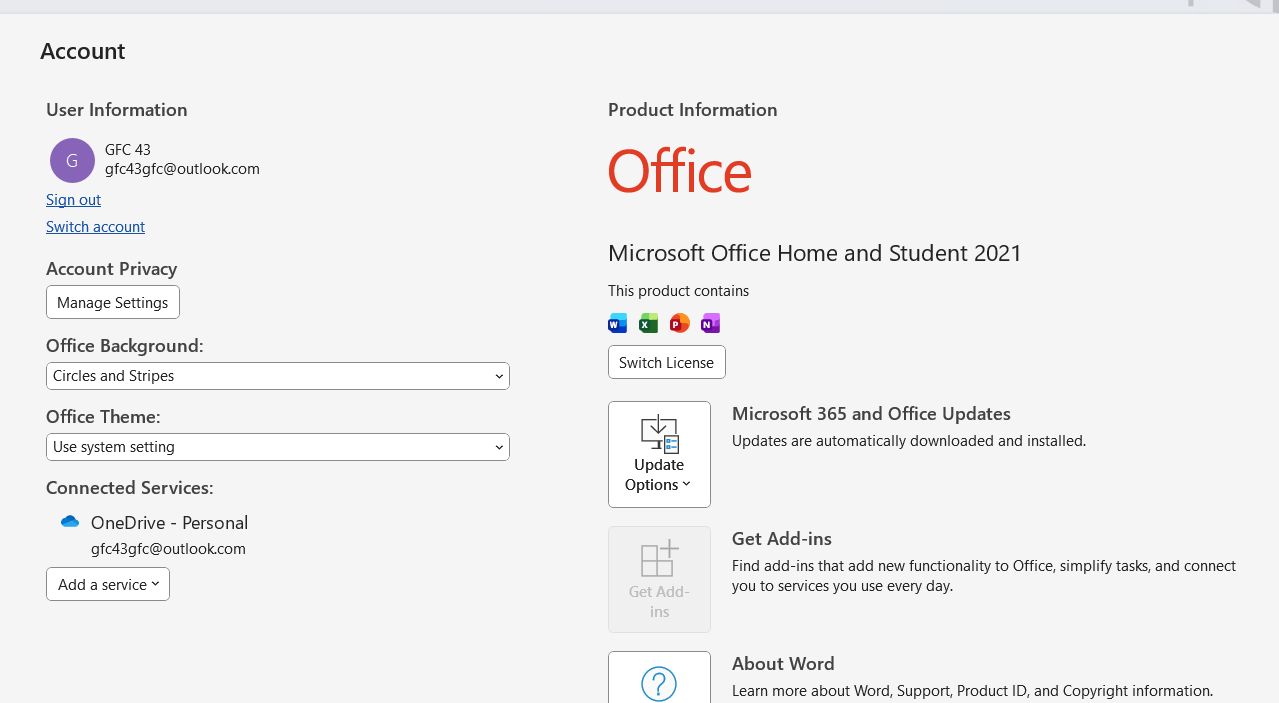Image resolution: width=1279 pixels, height=703 pixels.
Task: Expand the Office Background dropdown
Action: [277, 376]
